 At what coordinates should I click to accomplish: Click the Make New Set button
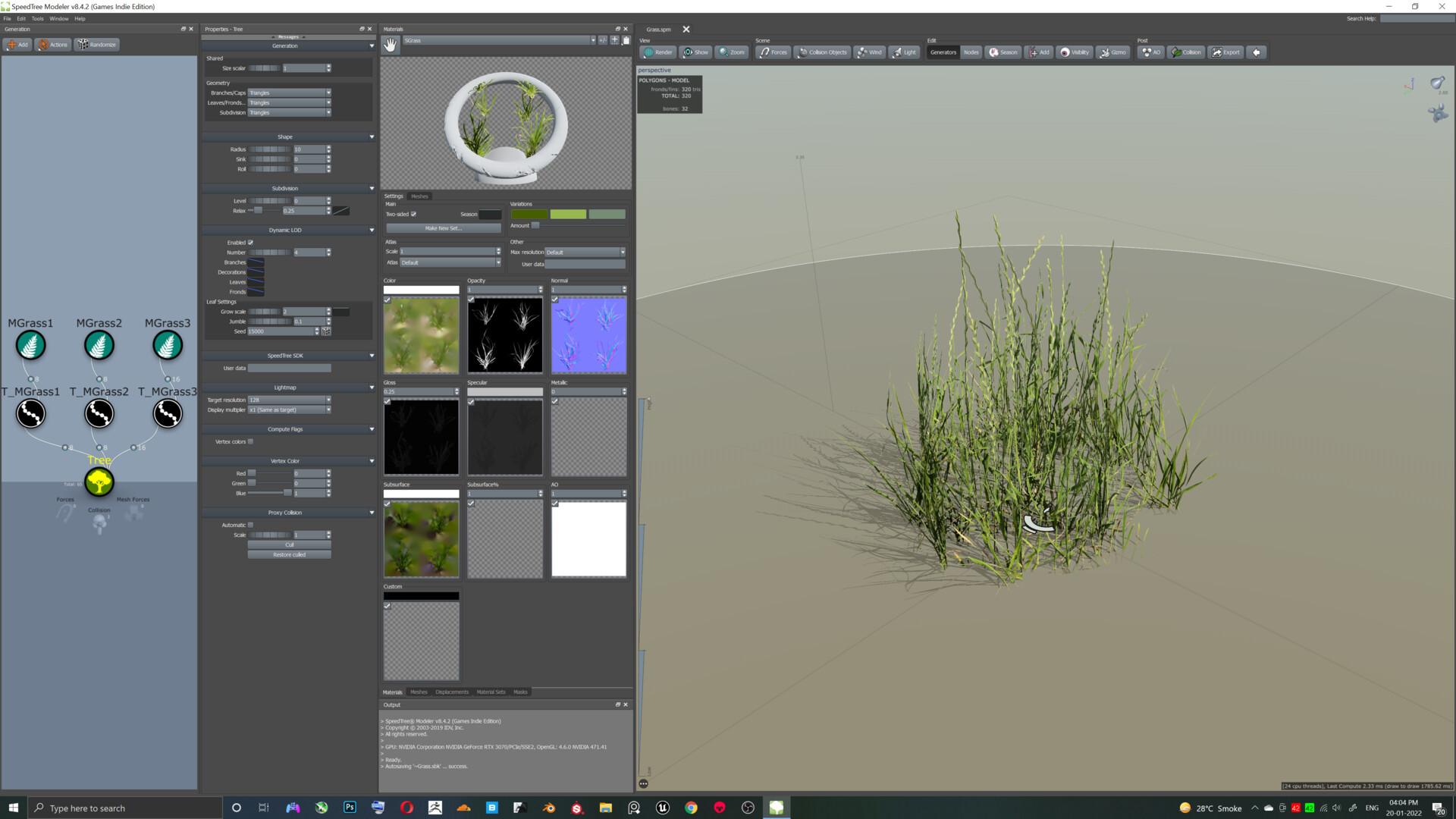pyautogui.click(x=442, y=227)
